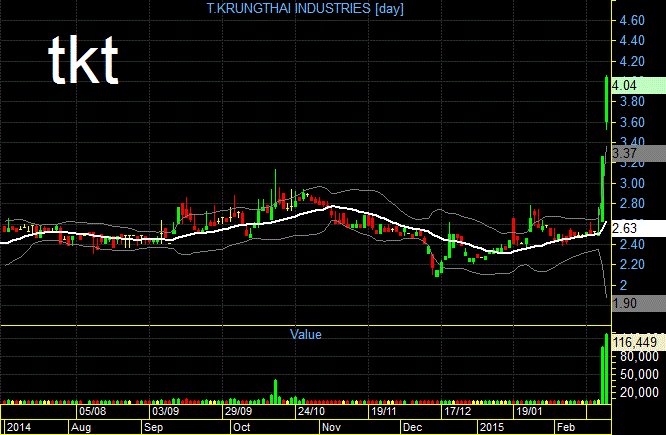Select the 4.04 last price label
The height and width of the screenshot is (435, 666).
click(x=638, y=85)
